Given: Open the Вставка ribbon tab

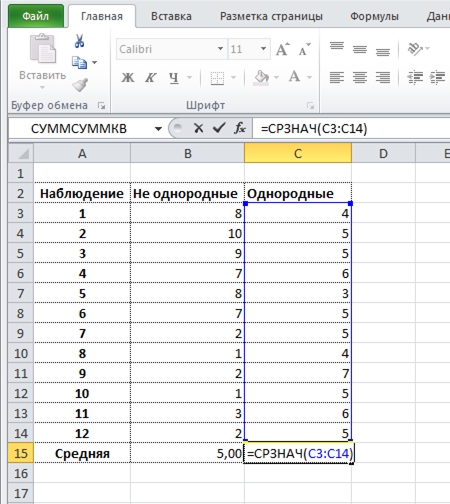Looking at the screenshot, I should [171, 16].
